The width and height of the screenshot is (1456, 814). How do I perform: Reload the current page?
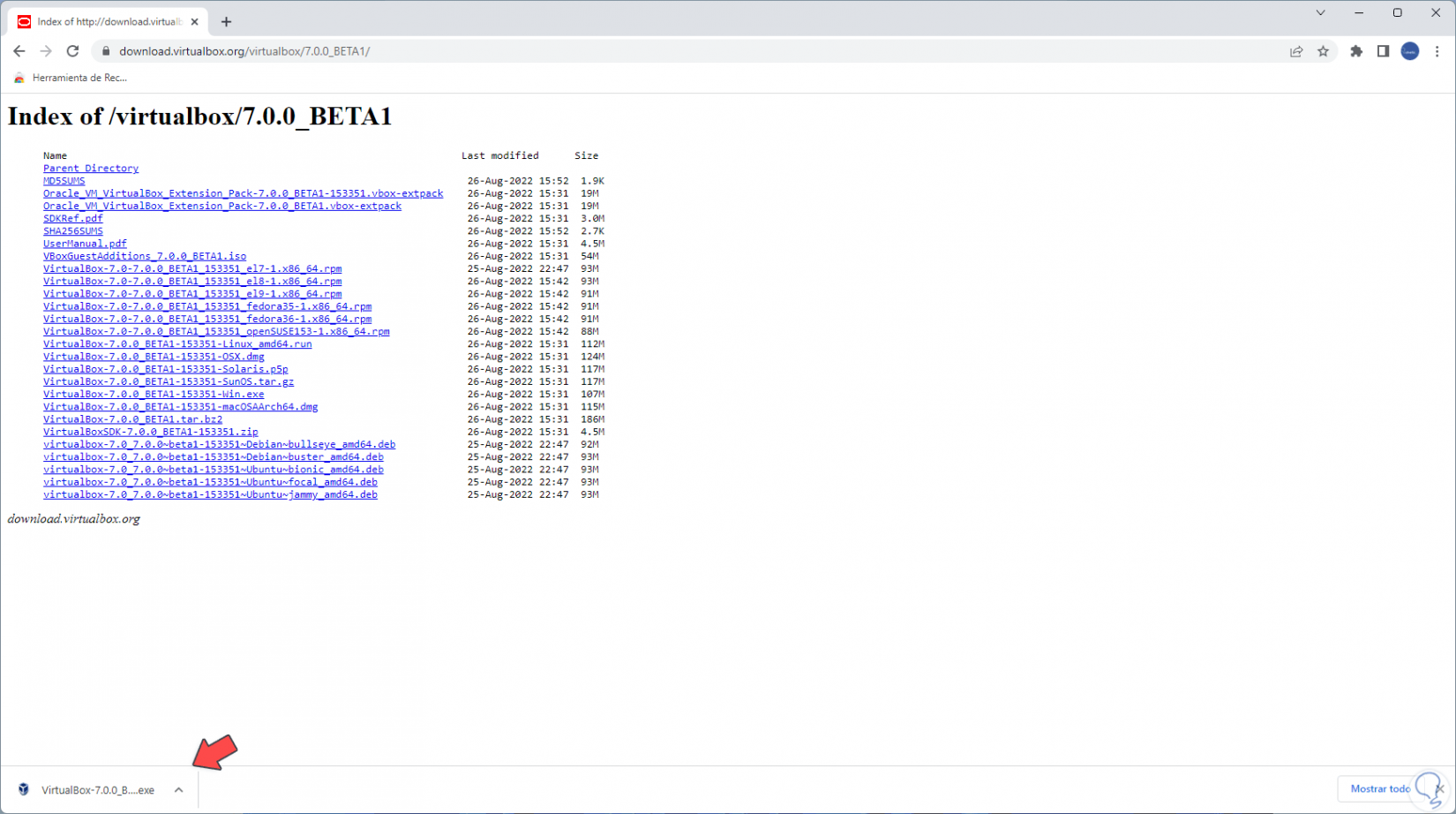click(73, 51)
